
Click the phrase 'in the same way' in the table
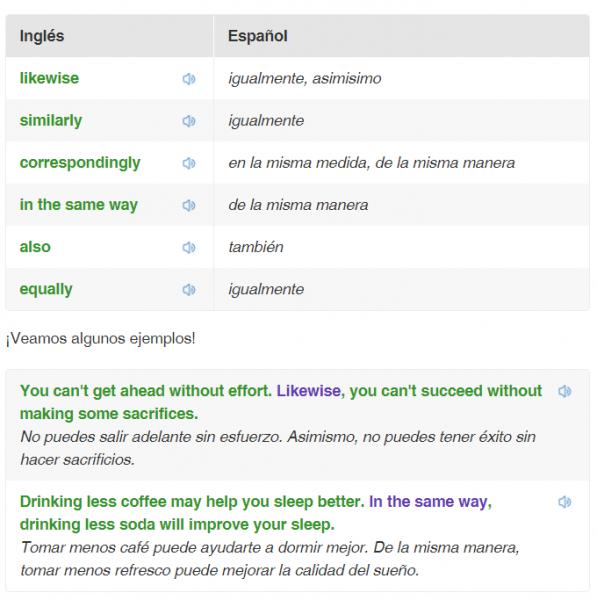coord(78,205)
